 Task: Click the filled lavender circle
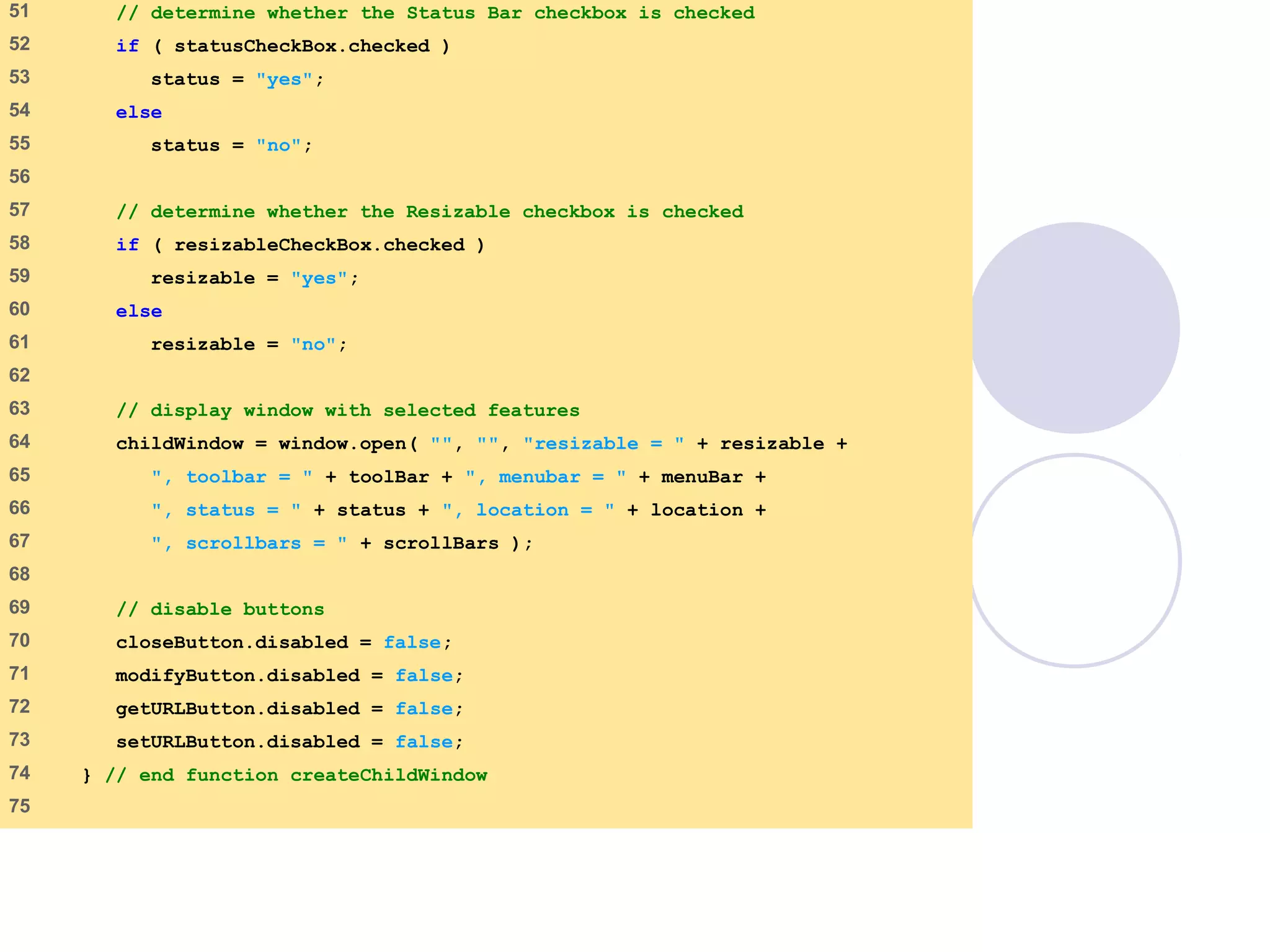pyautogui.click(x=1075, y=328)
